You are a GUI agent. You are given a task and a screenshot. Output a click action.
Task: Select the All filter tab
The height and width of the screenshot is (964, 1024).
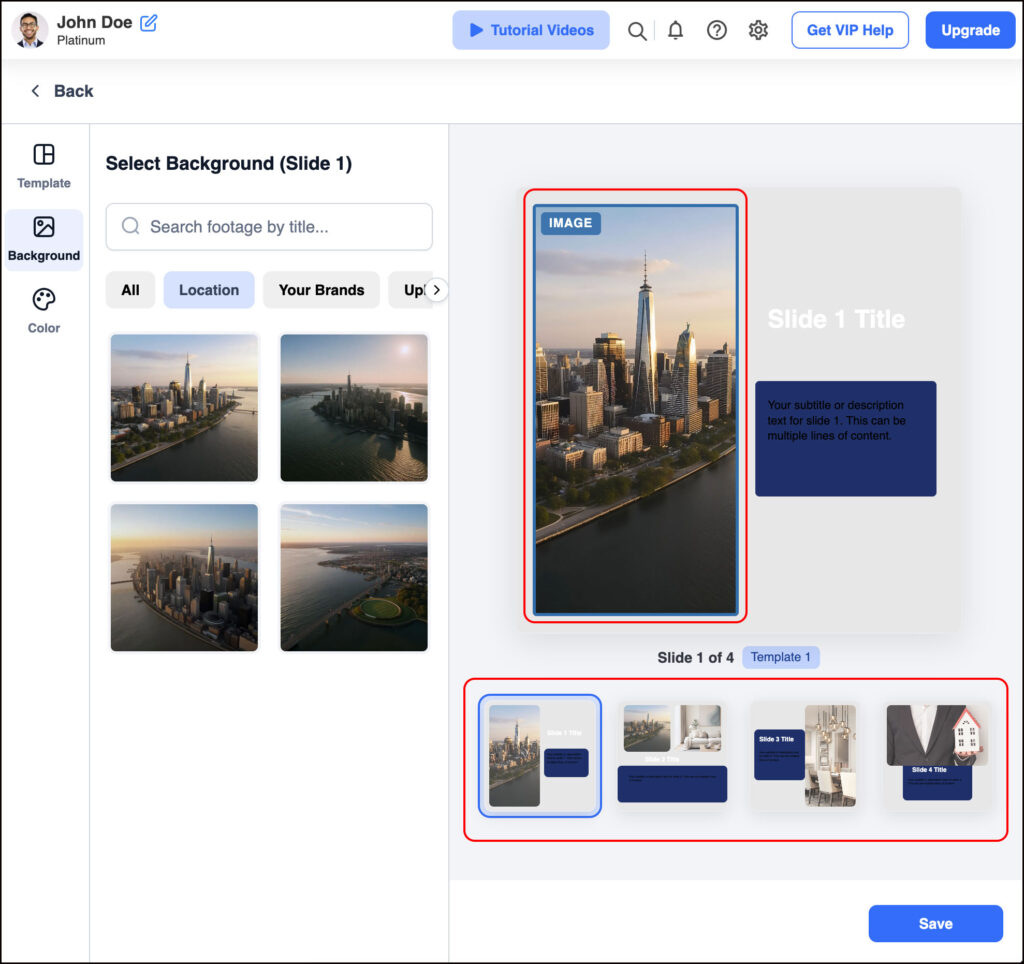point(130,290)
